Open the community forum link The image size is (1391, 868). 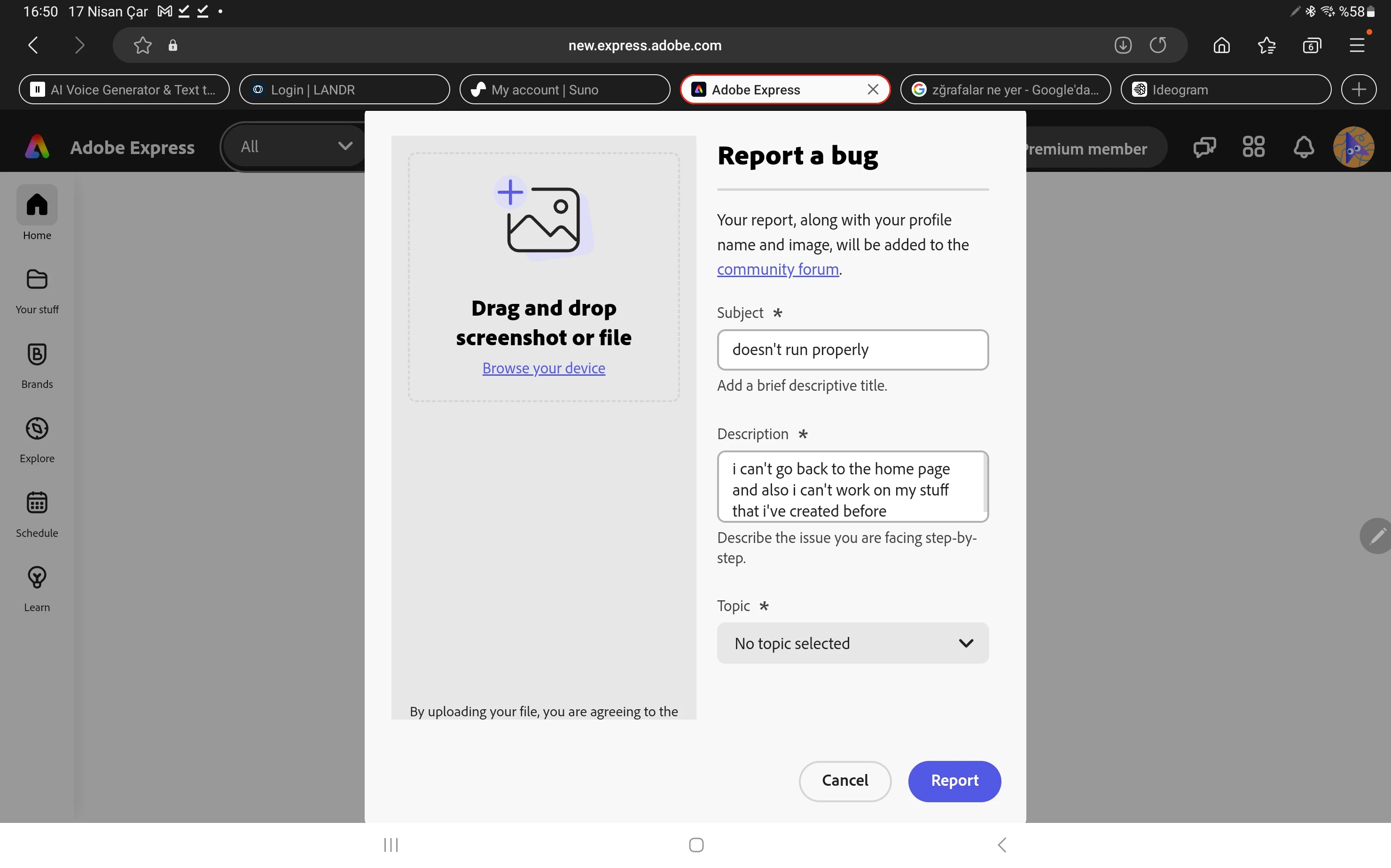[x=778, y=269]
